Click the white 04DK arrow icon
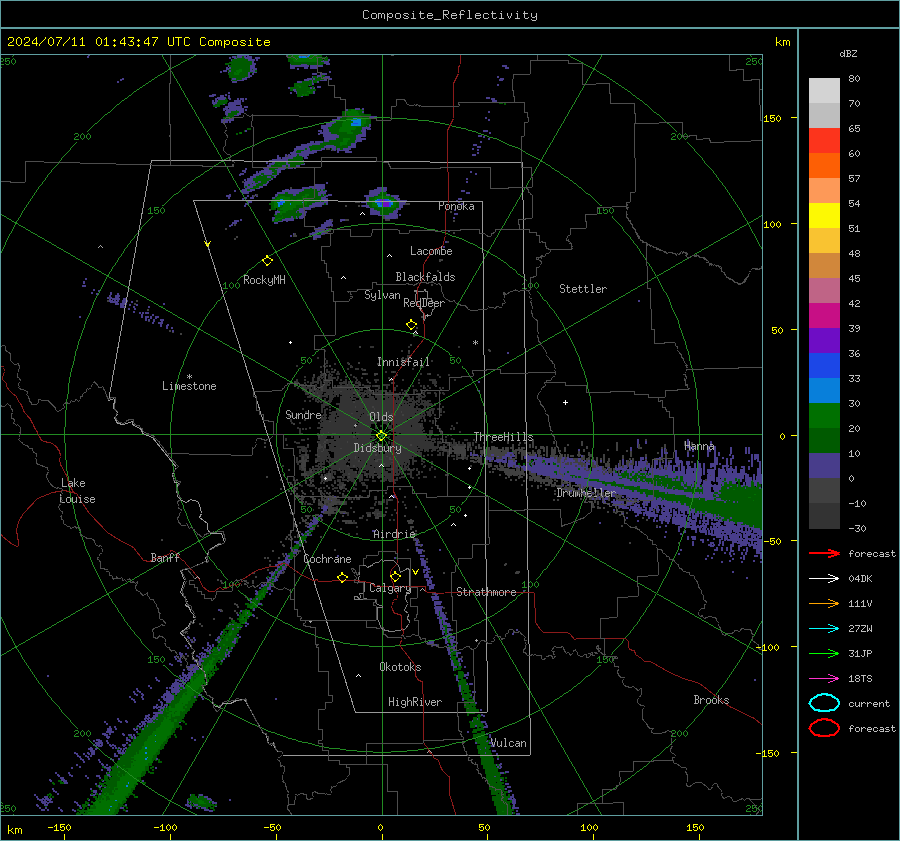 tap(824, 579)
